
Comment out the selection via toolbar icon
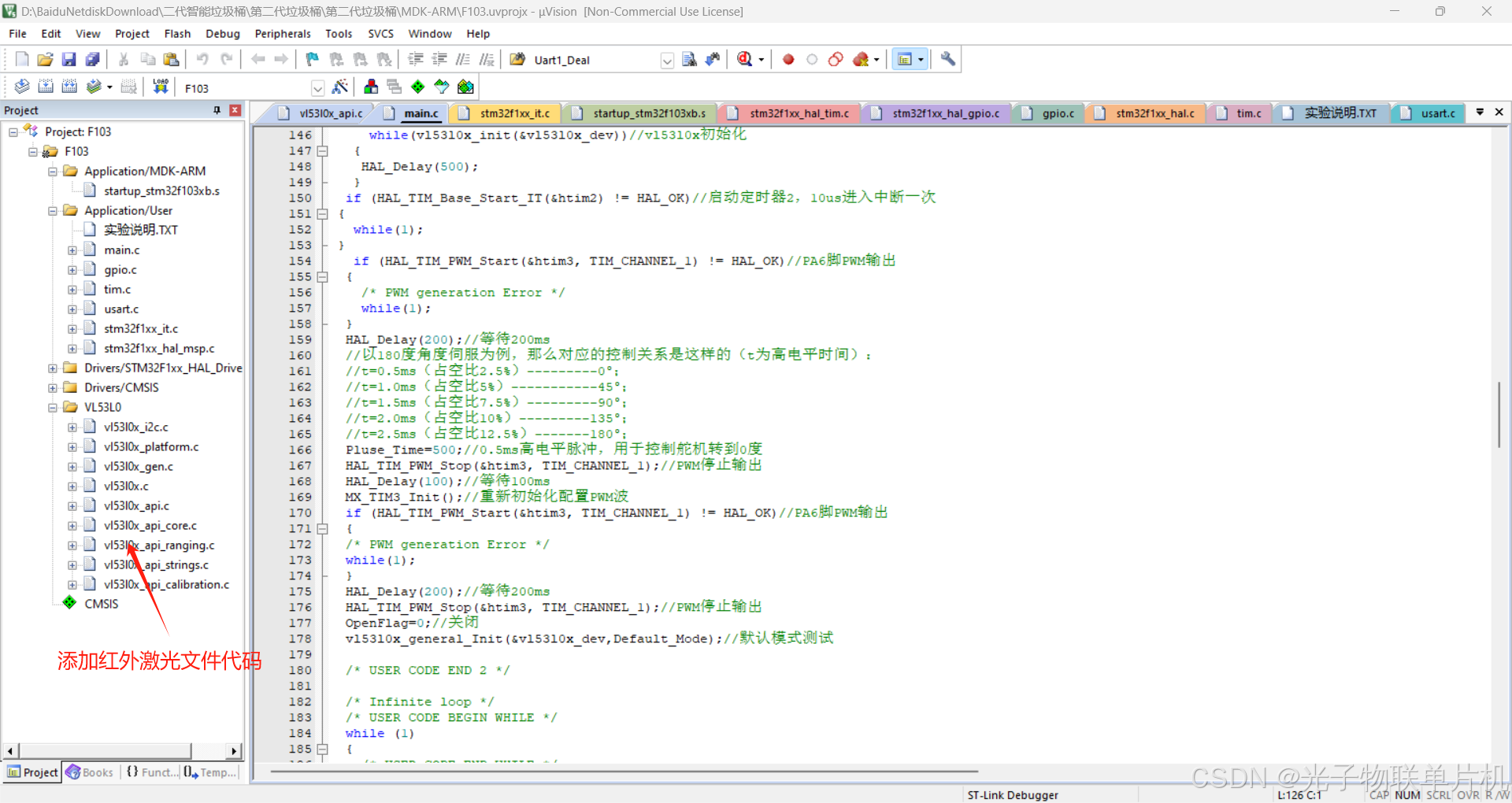[x=463, y=60]
